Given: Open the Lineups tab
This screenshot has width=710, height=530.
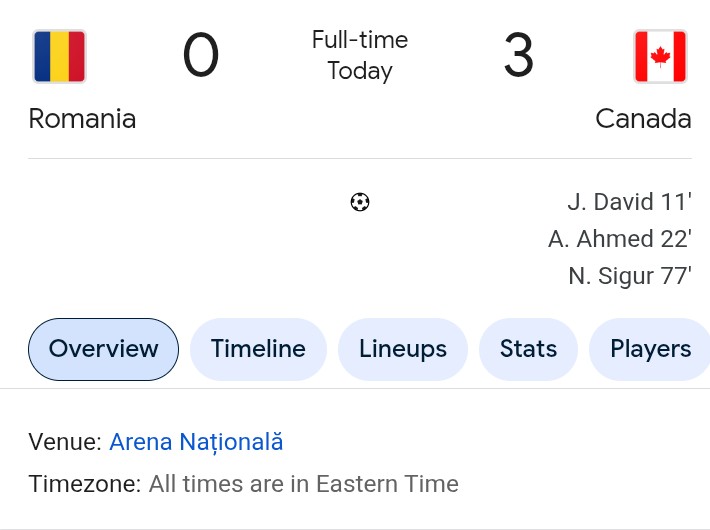Looking at the screenshot, I should [x=403, y=349].
